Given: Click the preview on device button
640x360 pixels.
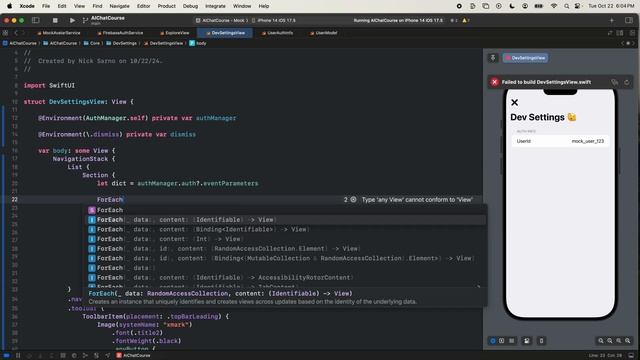Looking at the screenshot, I should [541, 341].
